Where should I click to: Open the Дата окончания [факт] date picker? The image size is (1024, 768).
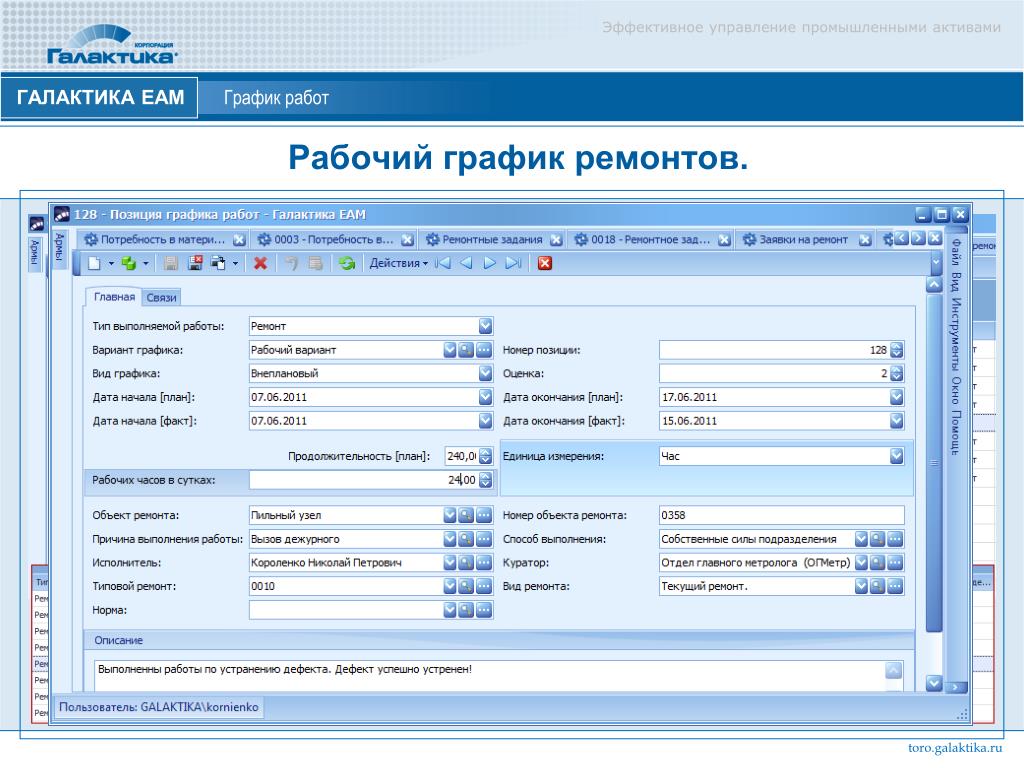[x=897, y=421]
